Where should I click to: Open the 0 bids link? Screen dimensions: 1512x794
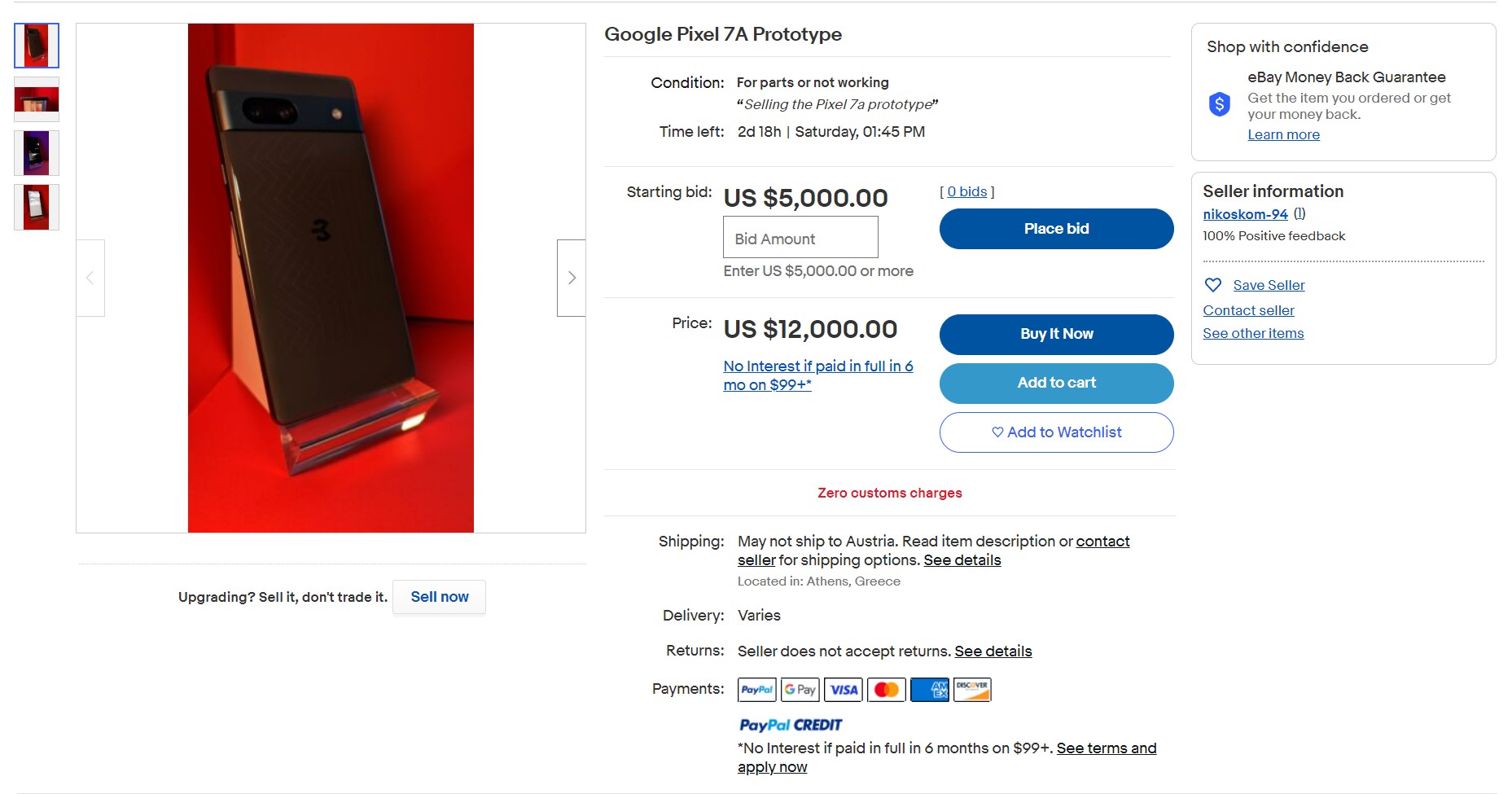coord(966,191)
